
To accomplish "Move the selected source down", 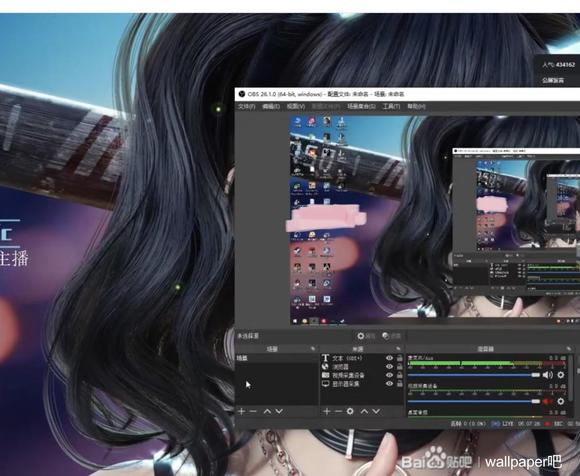I will pyautogui.click(x=376, y=411).
